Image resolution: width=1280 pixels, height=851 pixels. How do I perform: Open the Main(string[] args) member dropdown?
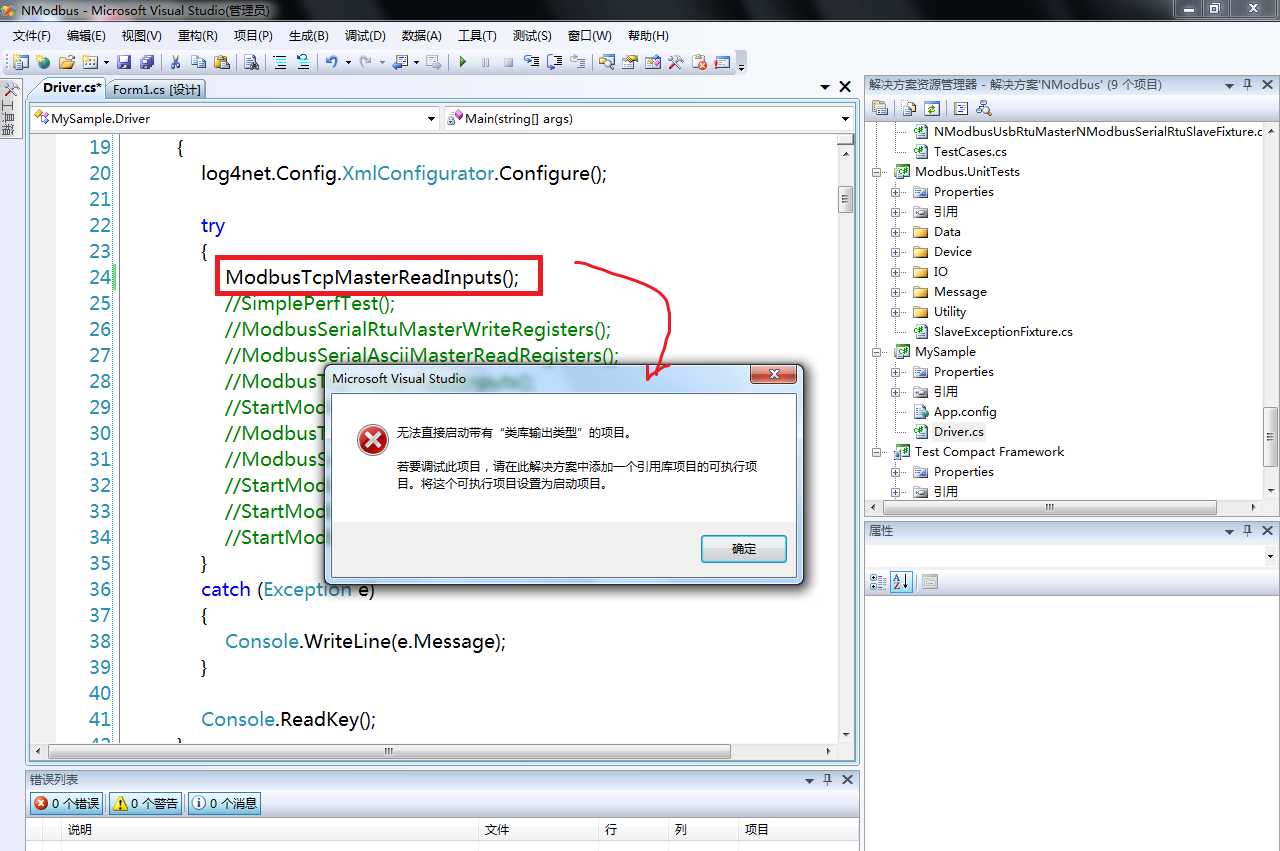tap(845, 119)
